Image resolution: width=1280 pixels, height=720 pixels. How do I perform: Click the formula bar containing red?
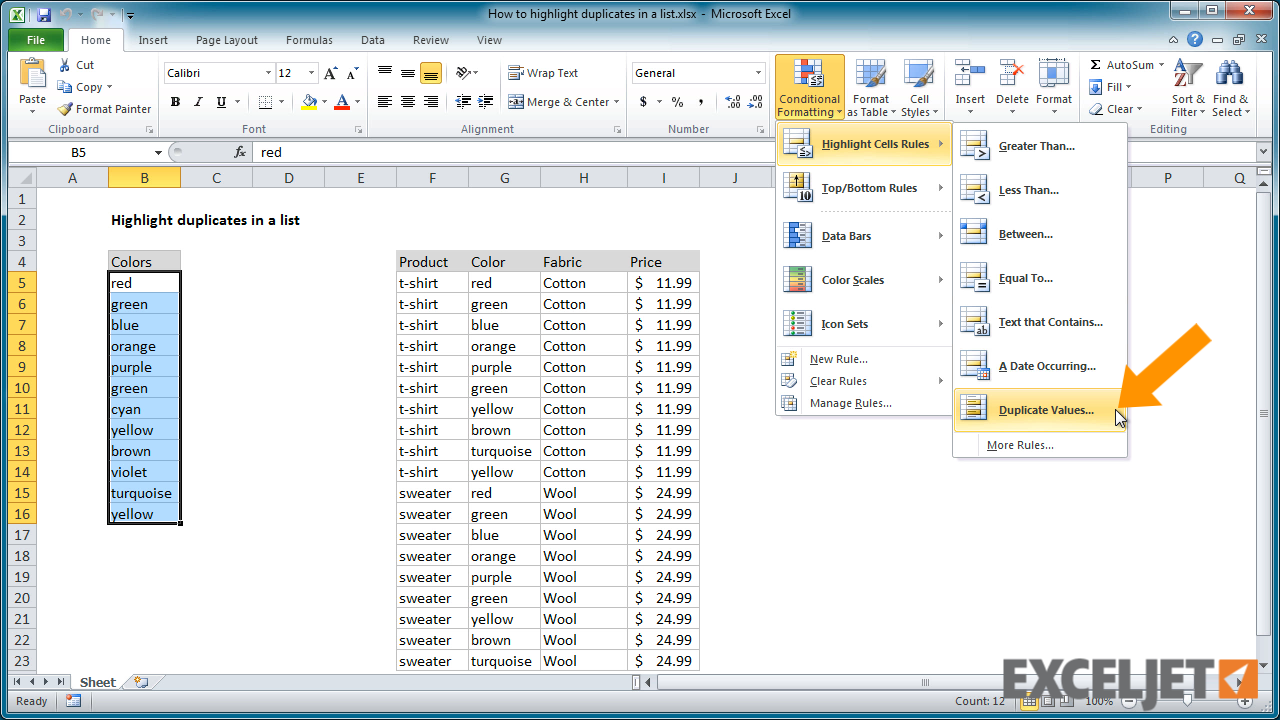754,152
